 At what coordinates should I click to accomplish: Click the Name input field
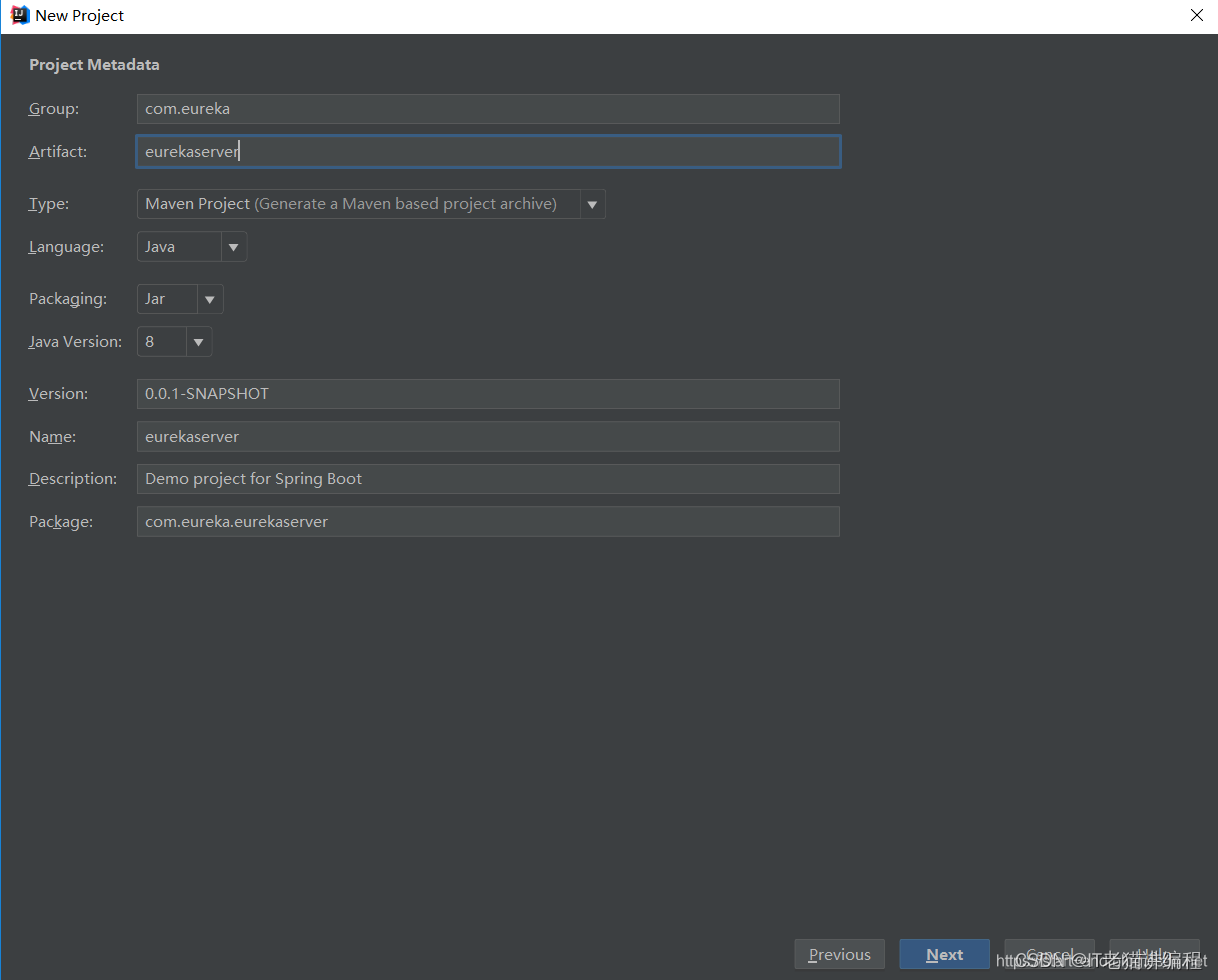point(488,437)
